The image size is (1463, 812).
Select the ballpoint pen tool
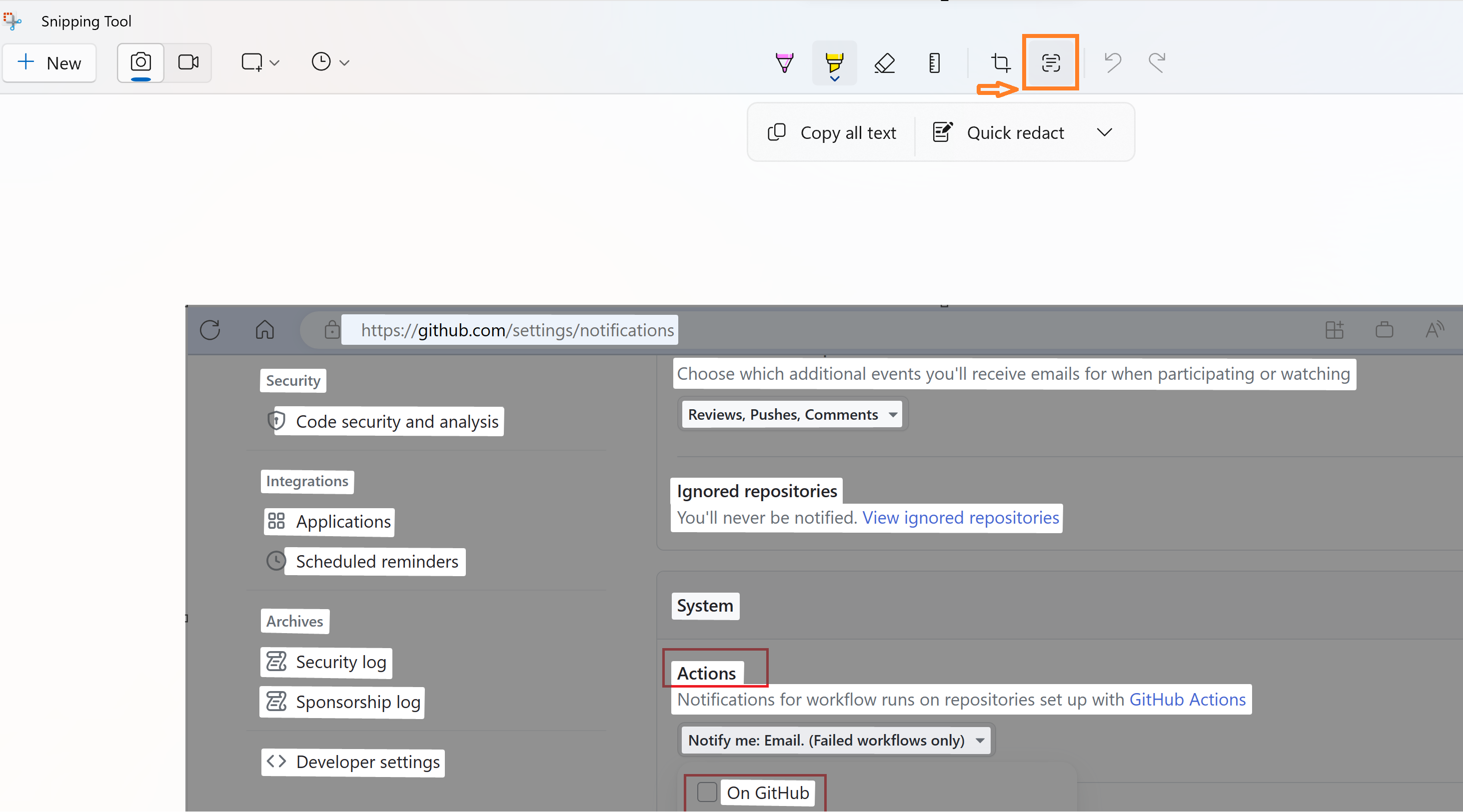tap(784, 62)
